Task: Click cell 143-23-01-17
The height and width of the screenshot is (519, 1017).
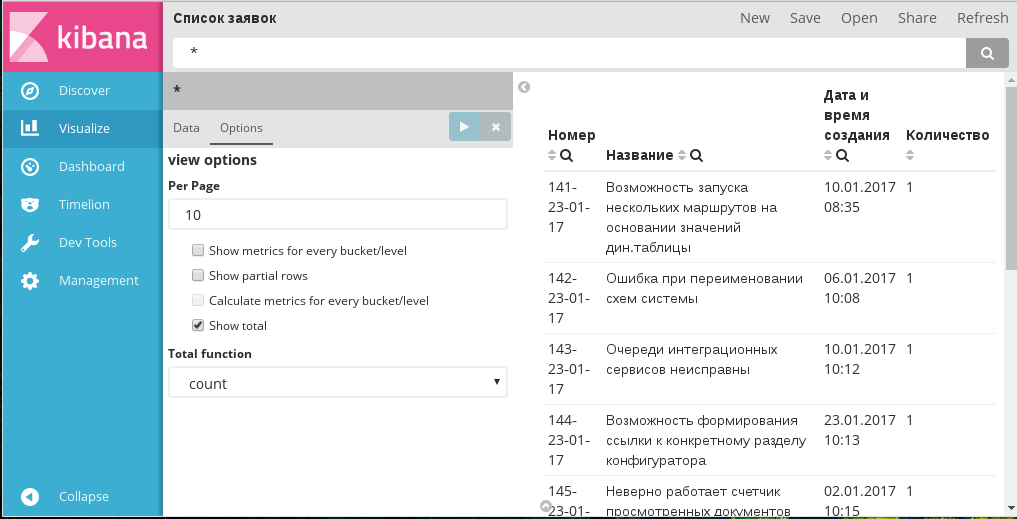Action: coord(569,369)
